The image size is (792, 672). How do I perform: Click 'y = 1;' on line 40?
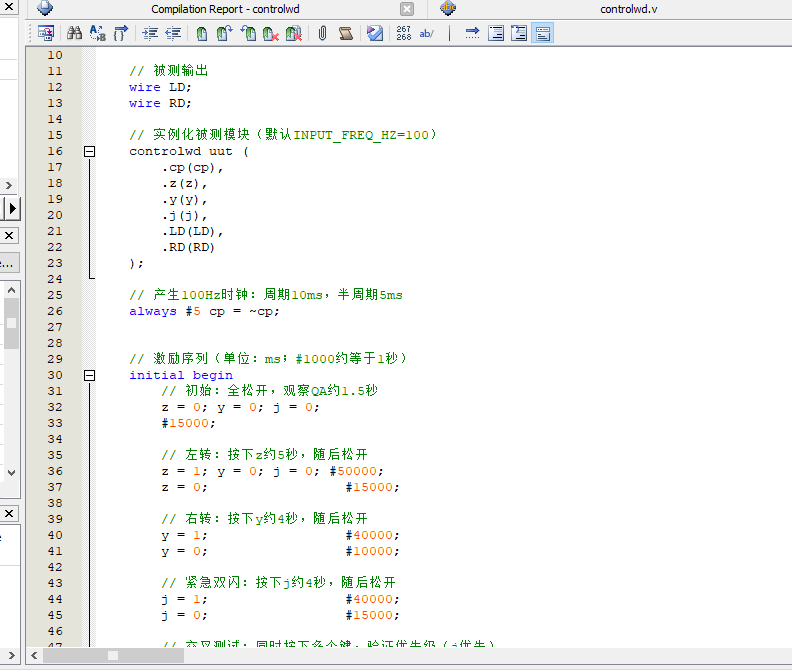(x=184, y=535)
